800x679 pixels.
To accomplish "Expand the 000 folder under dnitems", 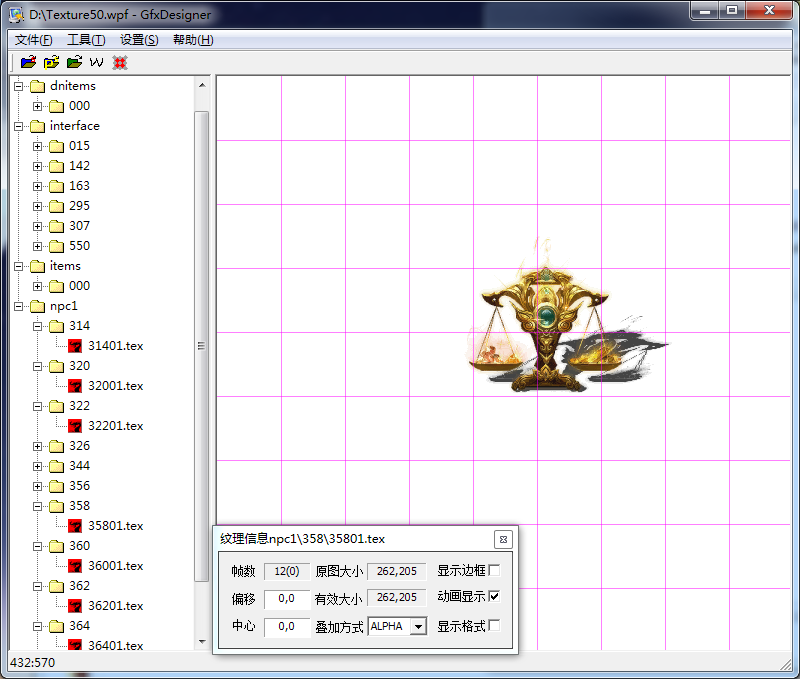I will coord(38,106).
